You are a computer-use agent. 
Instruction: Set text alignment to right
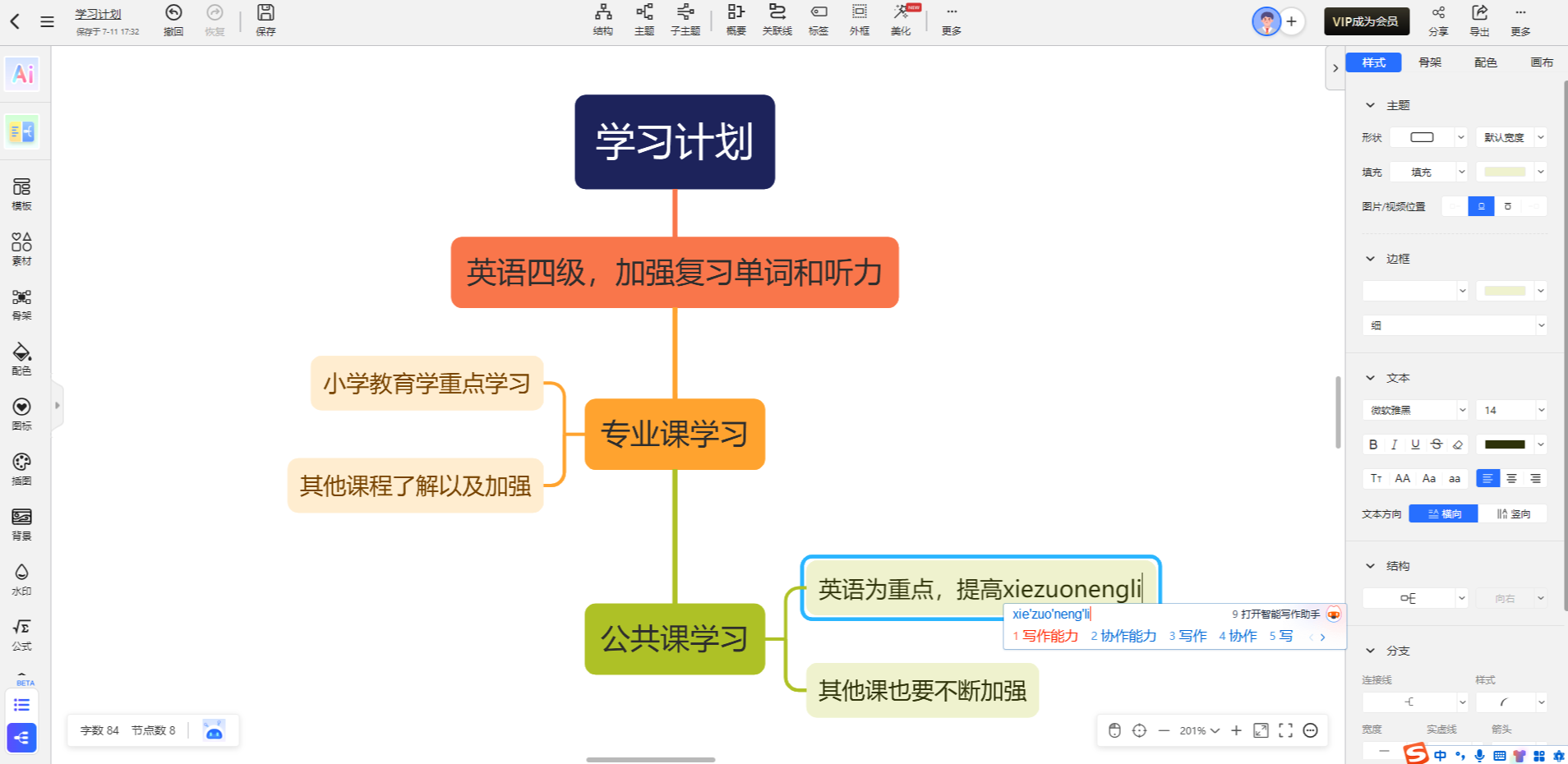tap(1535, 478)
